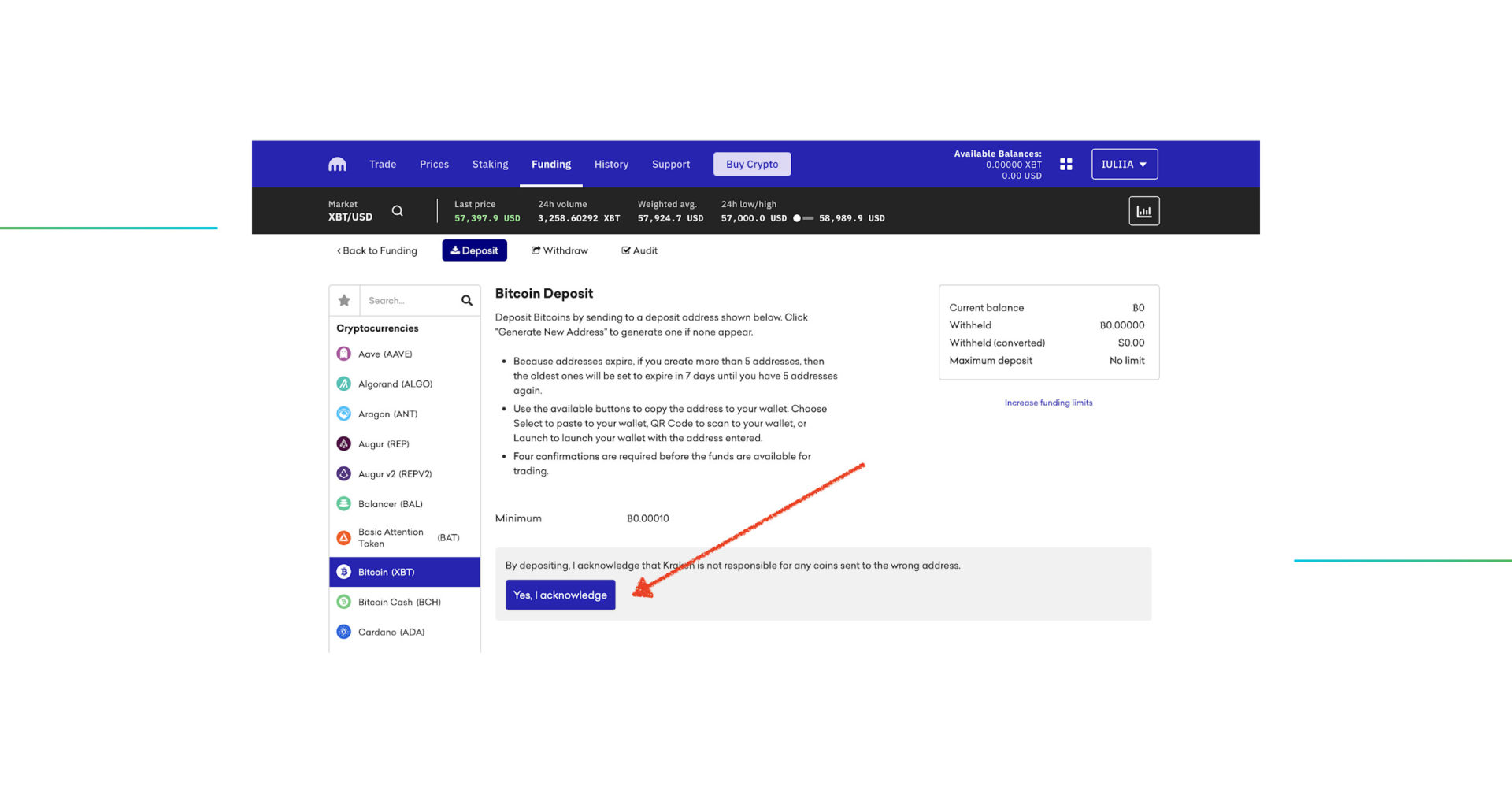Image resolution: width=1512 pixels, height=794 pixels.
Task: Click the Balancer (BAL) icon
Action: pos(344,503)
